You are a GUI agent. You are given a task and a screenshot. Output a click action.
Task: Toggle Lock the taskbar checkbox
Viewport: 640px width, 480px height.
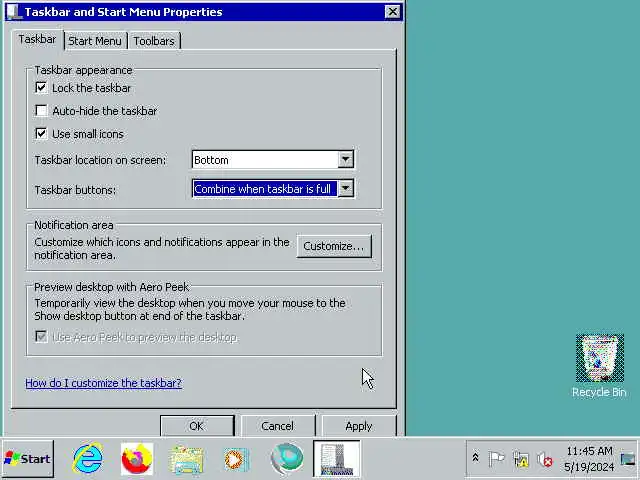click(x=41, y=87)
